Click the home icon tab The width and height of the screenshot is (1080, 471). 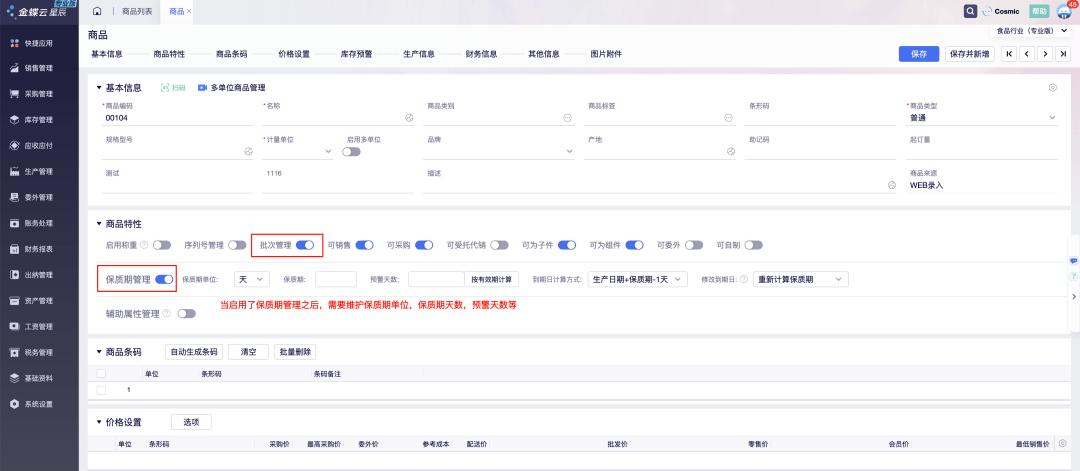point(97,12)
